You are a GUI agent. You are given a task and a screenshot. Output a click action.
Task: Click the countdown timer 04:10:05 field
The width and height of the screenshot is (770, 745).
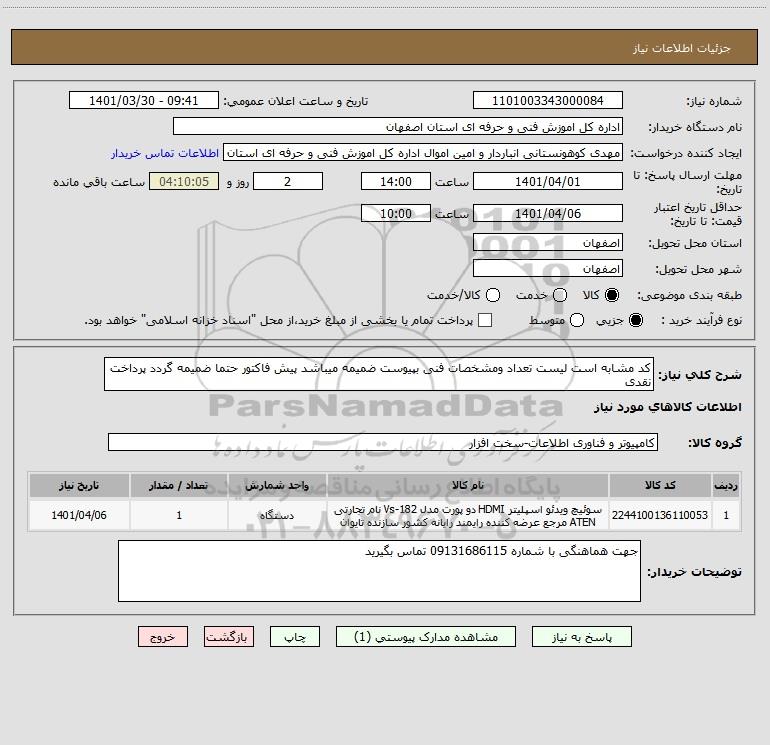pos(184,181)
